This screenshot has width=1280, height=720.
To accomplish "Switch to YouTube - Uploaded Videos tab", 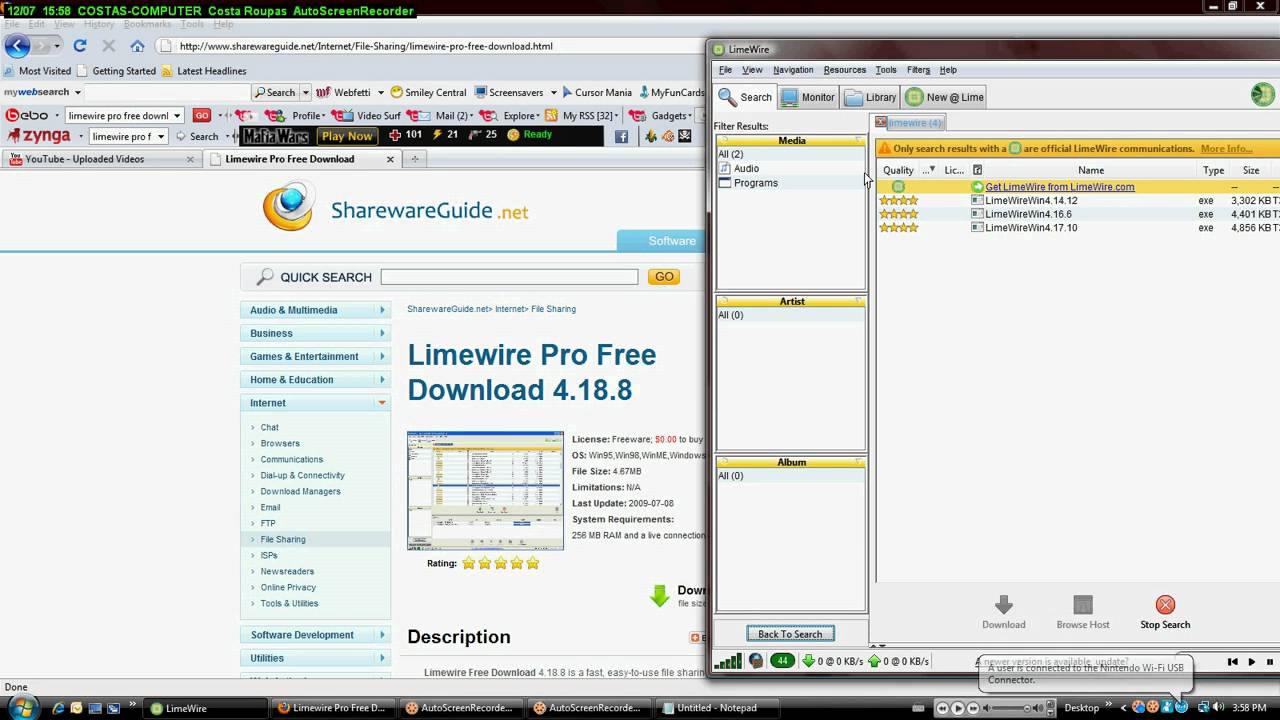I will (x=100, y=159).
